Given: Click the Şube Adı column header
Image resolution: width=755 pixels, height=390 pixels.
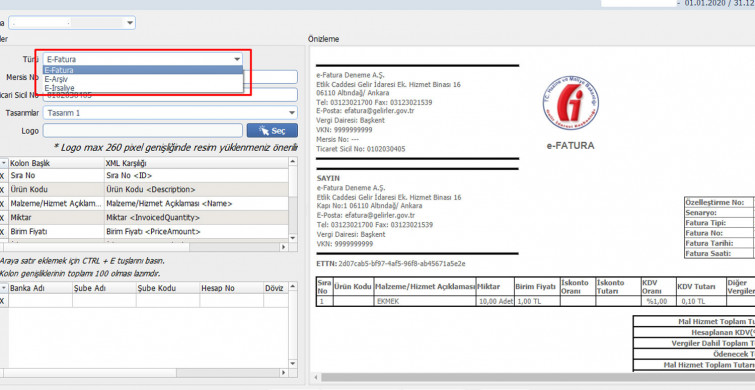Looking at the screenshot, I should (104, 288).
